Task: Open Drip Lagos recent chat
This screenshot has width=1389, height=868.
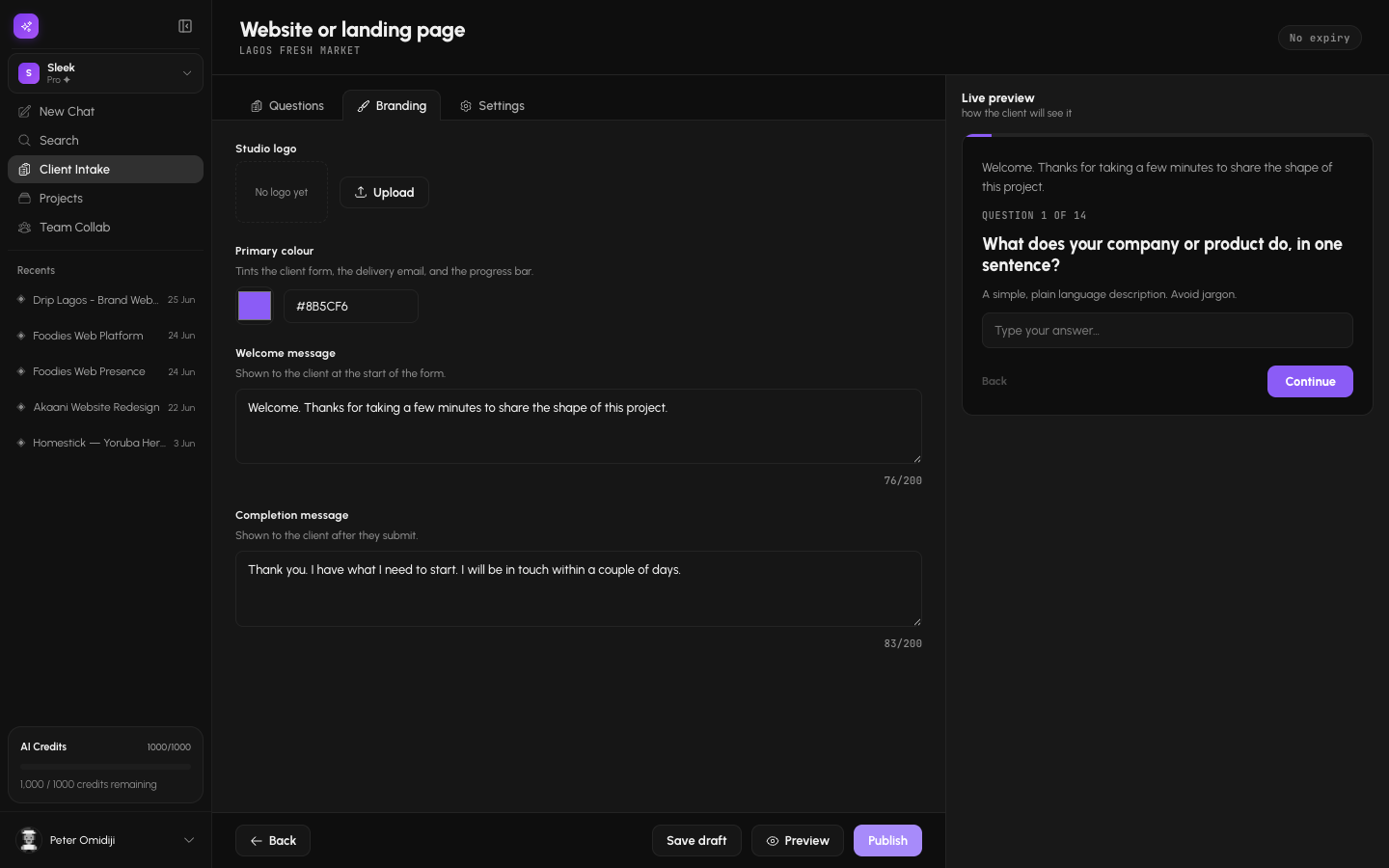Action: pyautogui.click(x=105, y=300)
